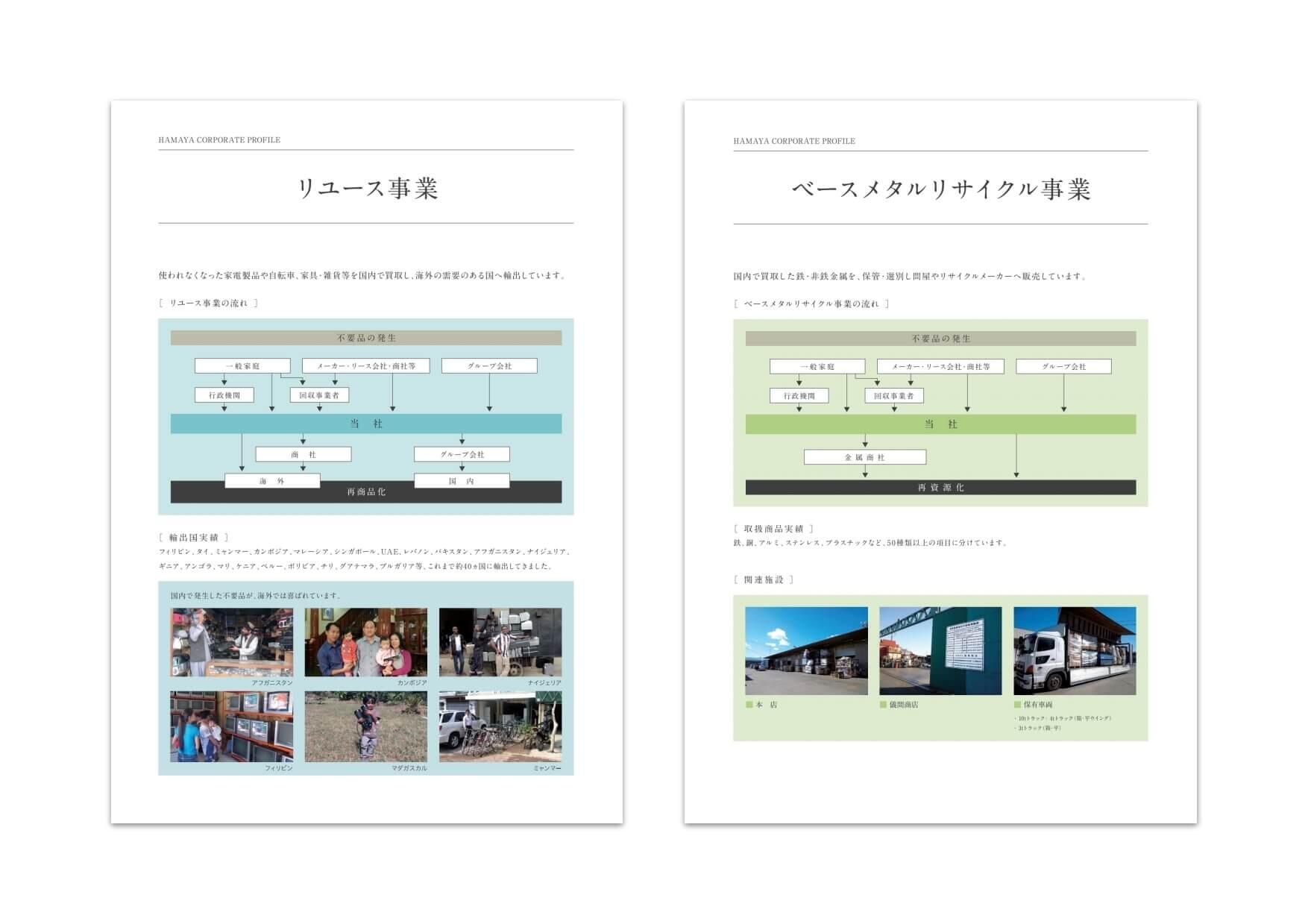Click the ベースメタルリサイクル事業 page title
This screenshot has width=1308, height=924.
(940, 189)
